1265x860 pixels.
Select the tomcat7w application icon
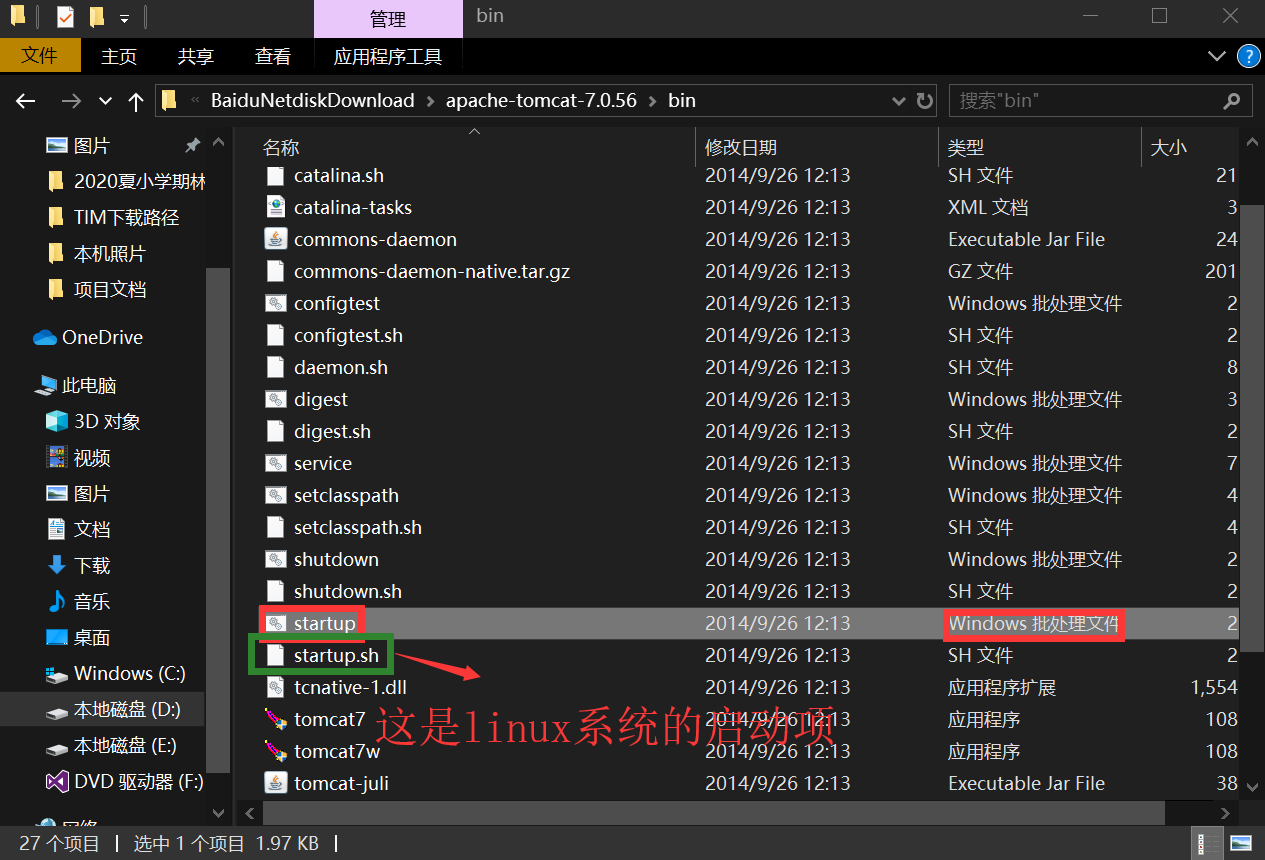(276, 751)
